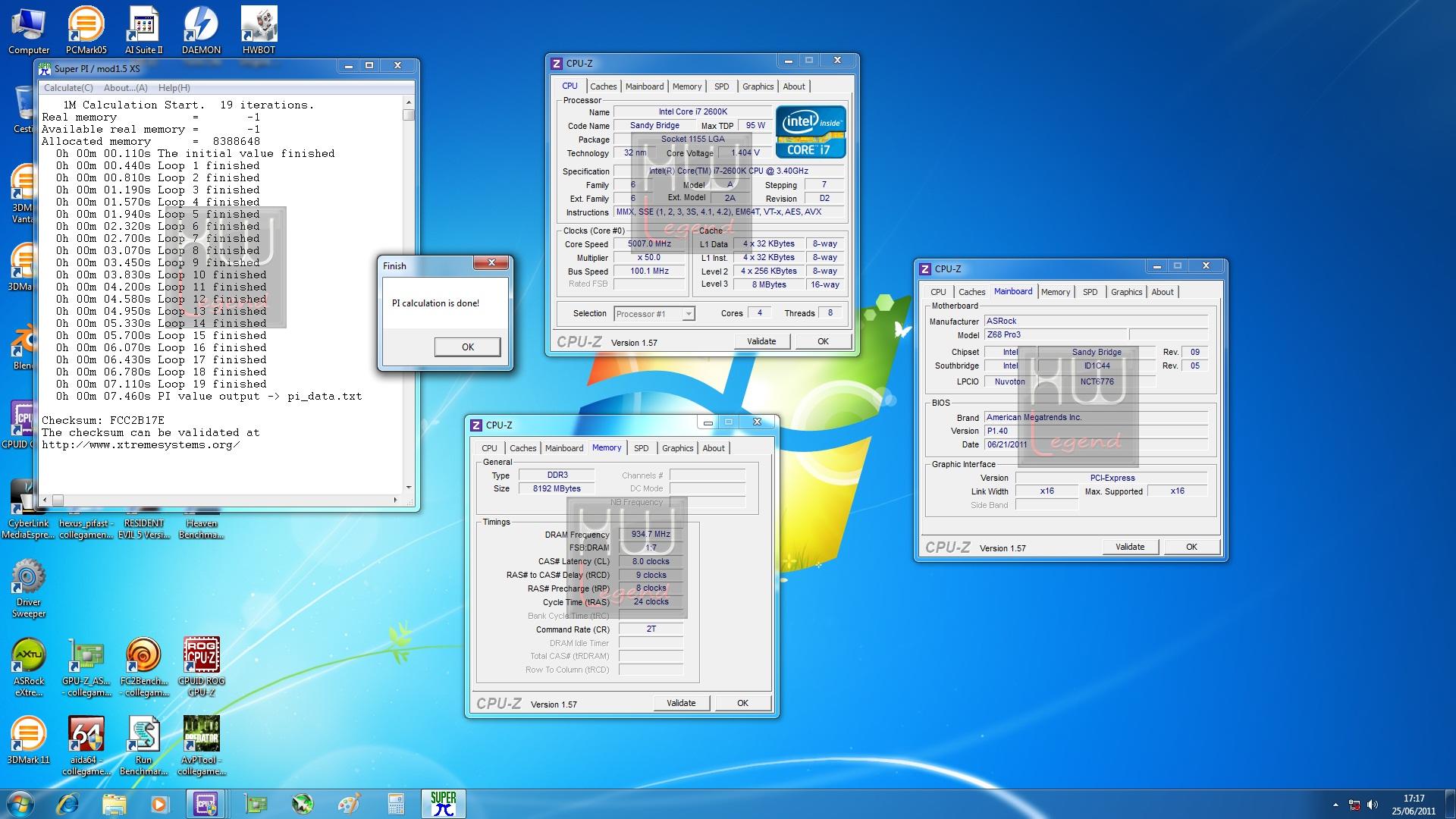
Task: Launch the 3DMark 11 desktop icon
Action: 29,740
